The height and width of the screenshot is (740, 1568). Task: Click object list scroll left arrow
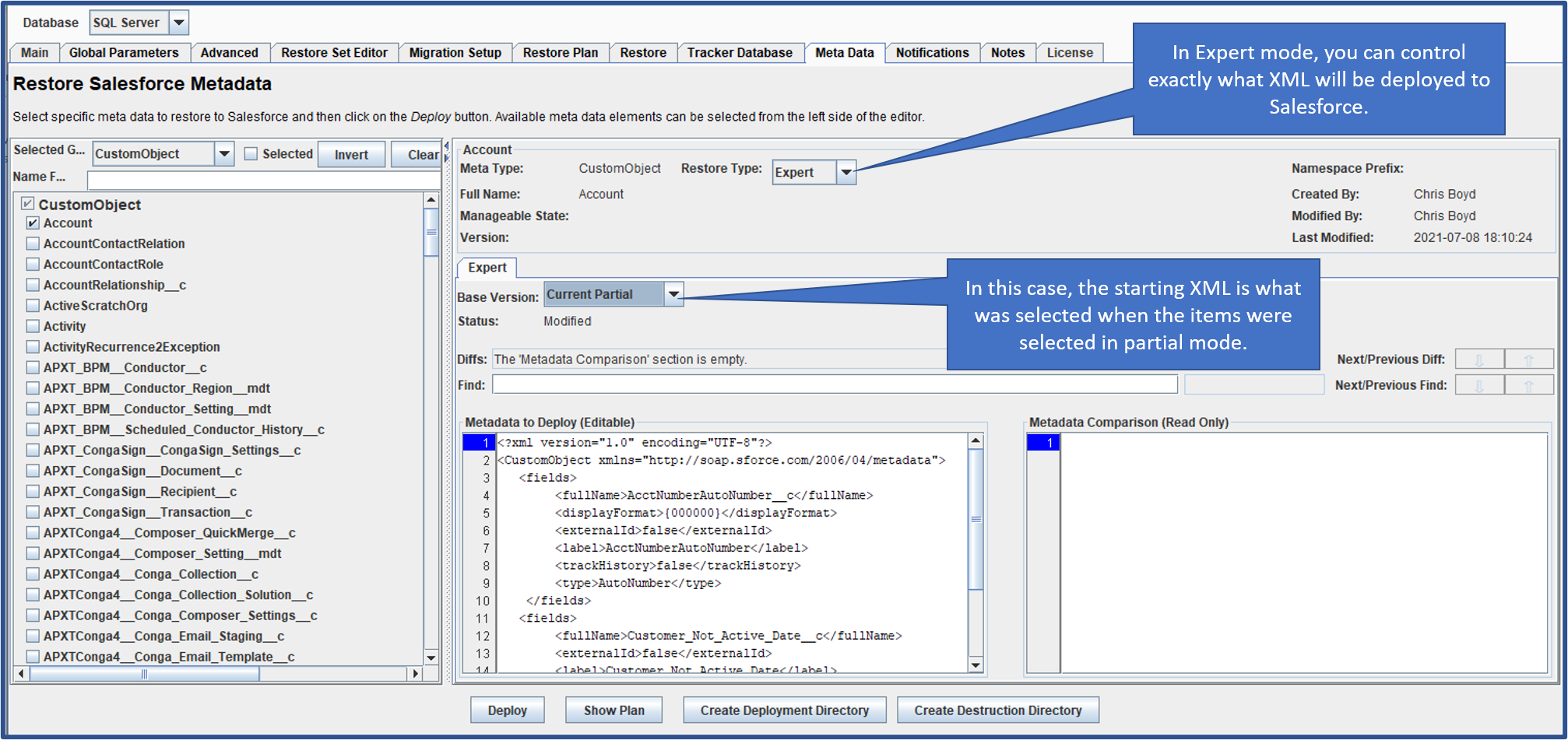click(22, 674)
